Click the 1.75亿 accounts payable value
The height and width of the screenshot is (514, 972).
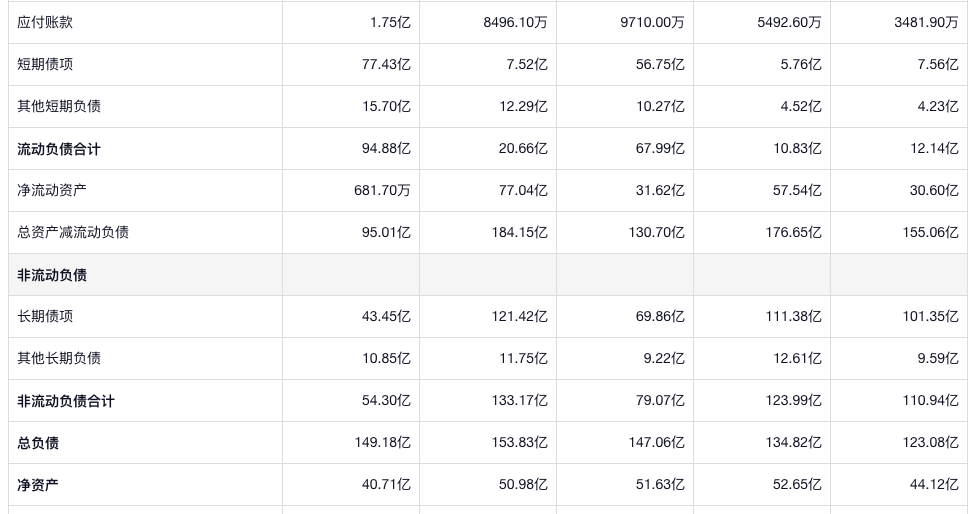pos(390,22)
